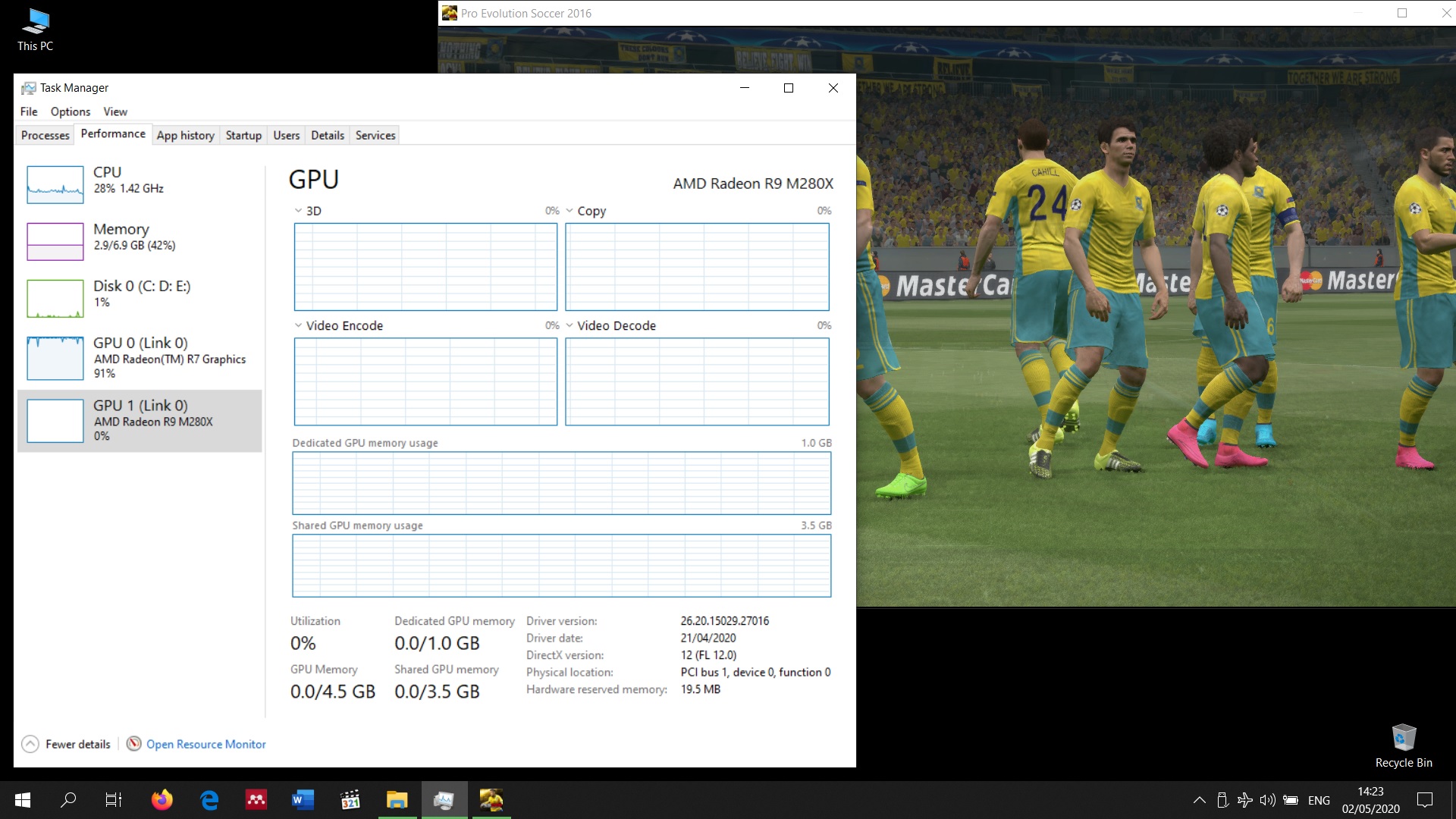Open Media Player Classic taskbar icon
The width and height of the screenshot is (1456, 819).
(350, 800)
